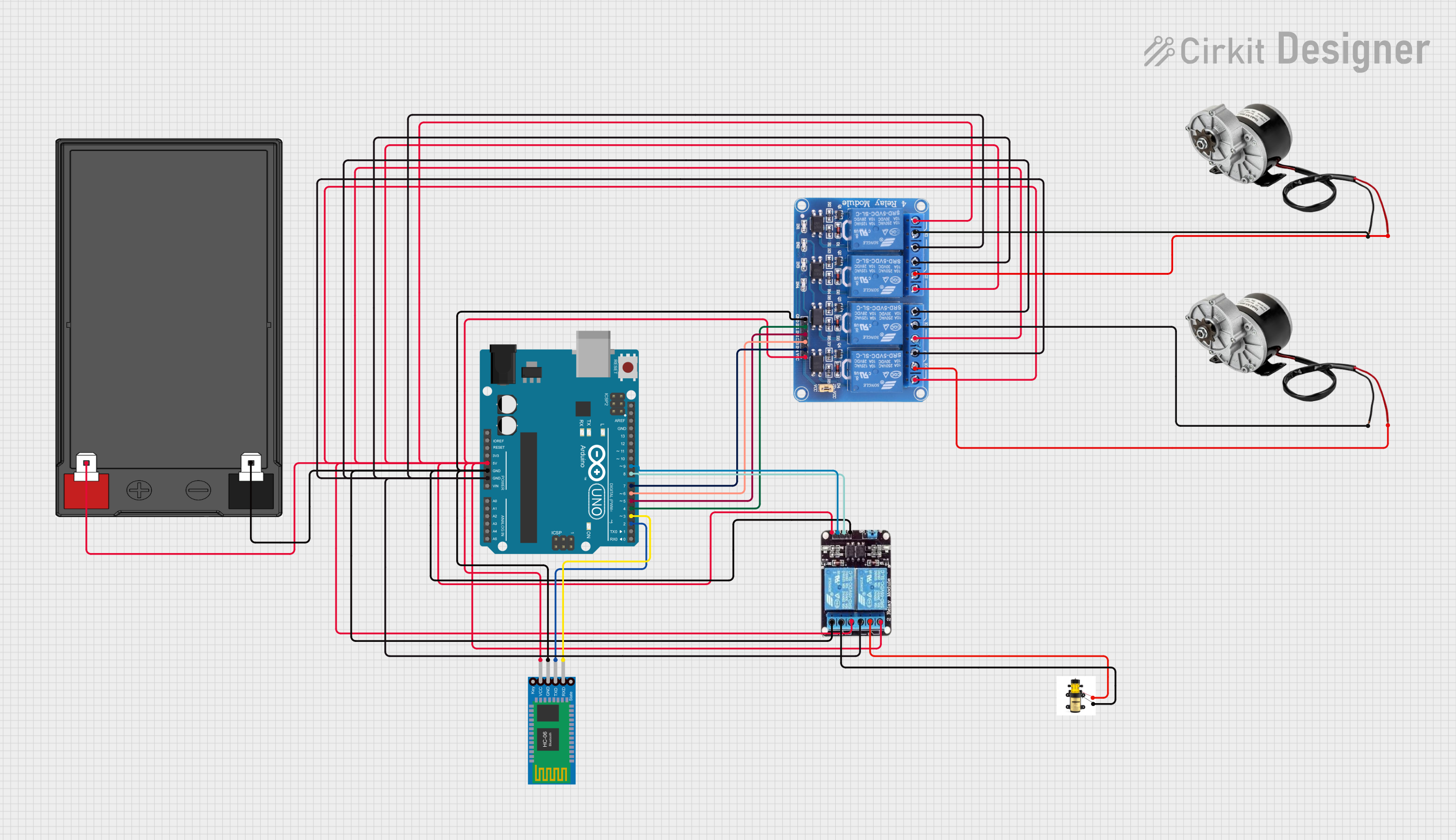This screenshot has height=840, width=1456.
Task: Click the Arduino ICSP header pins
Action: (563, 542)
